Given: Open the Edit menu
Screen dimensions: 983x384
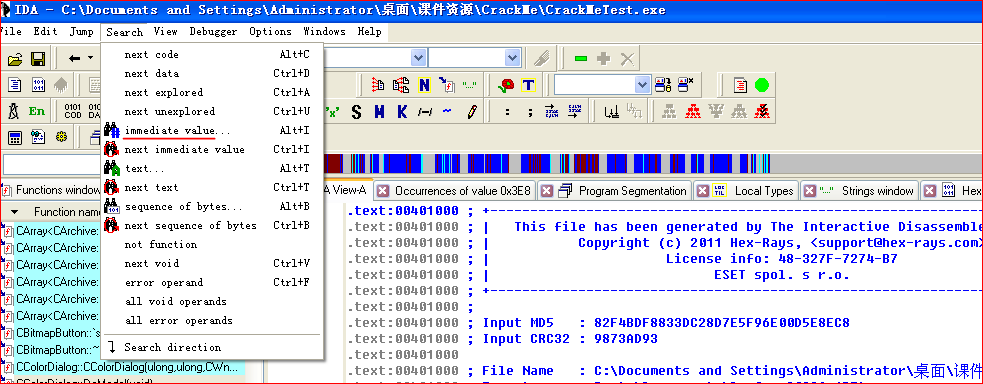Looking at the screenshot, I should (x=45, y=31).
